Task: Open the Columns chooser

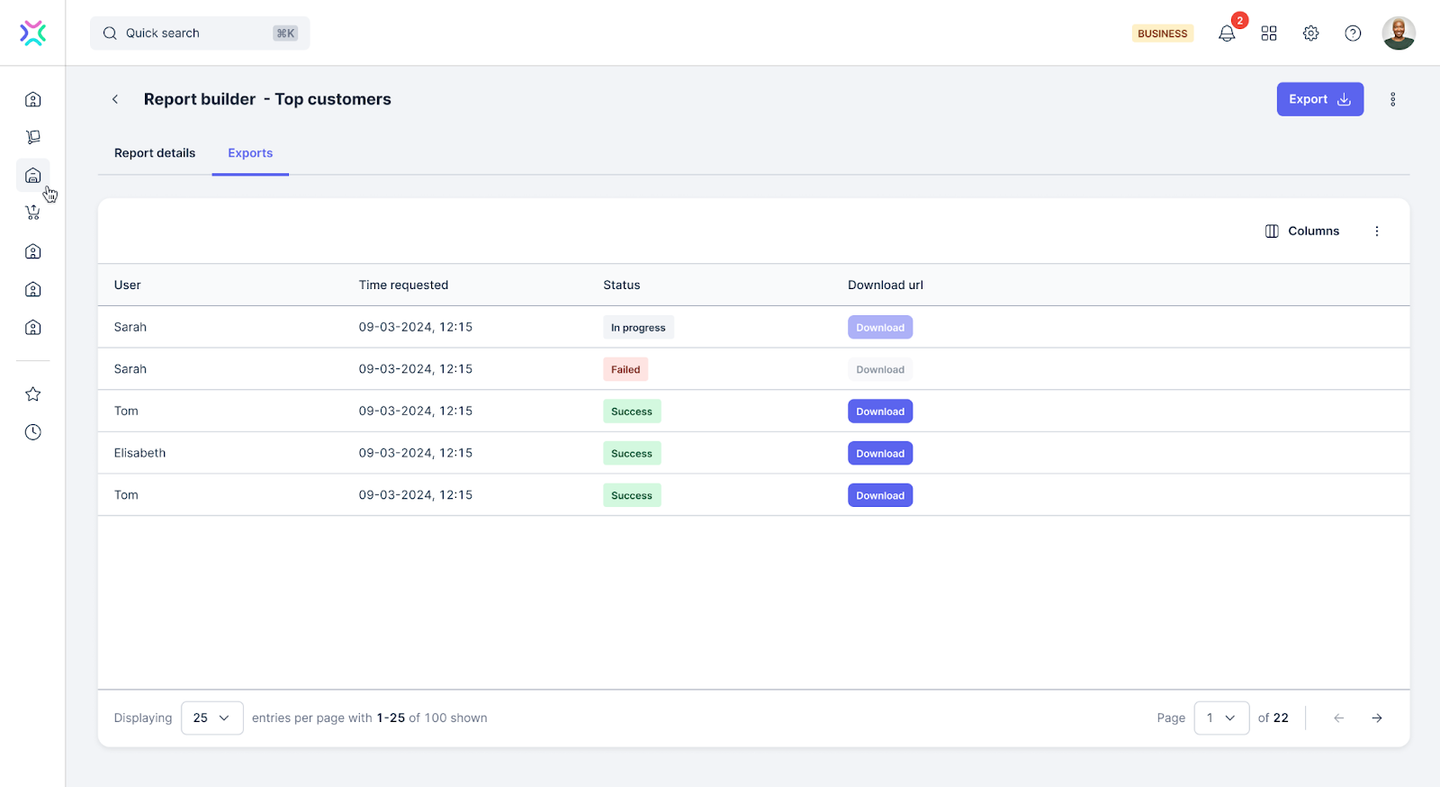Action: (x=1302, y=231)
